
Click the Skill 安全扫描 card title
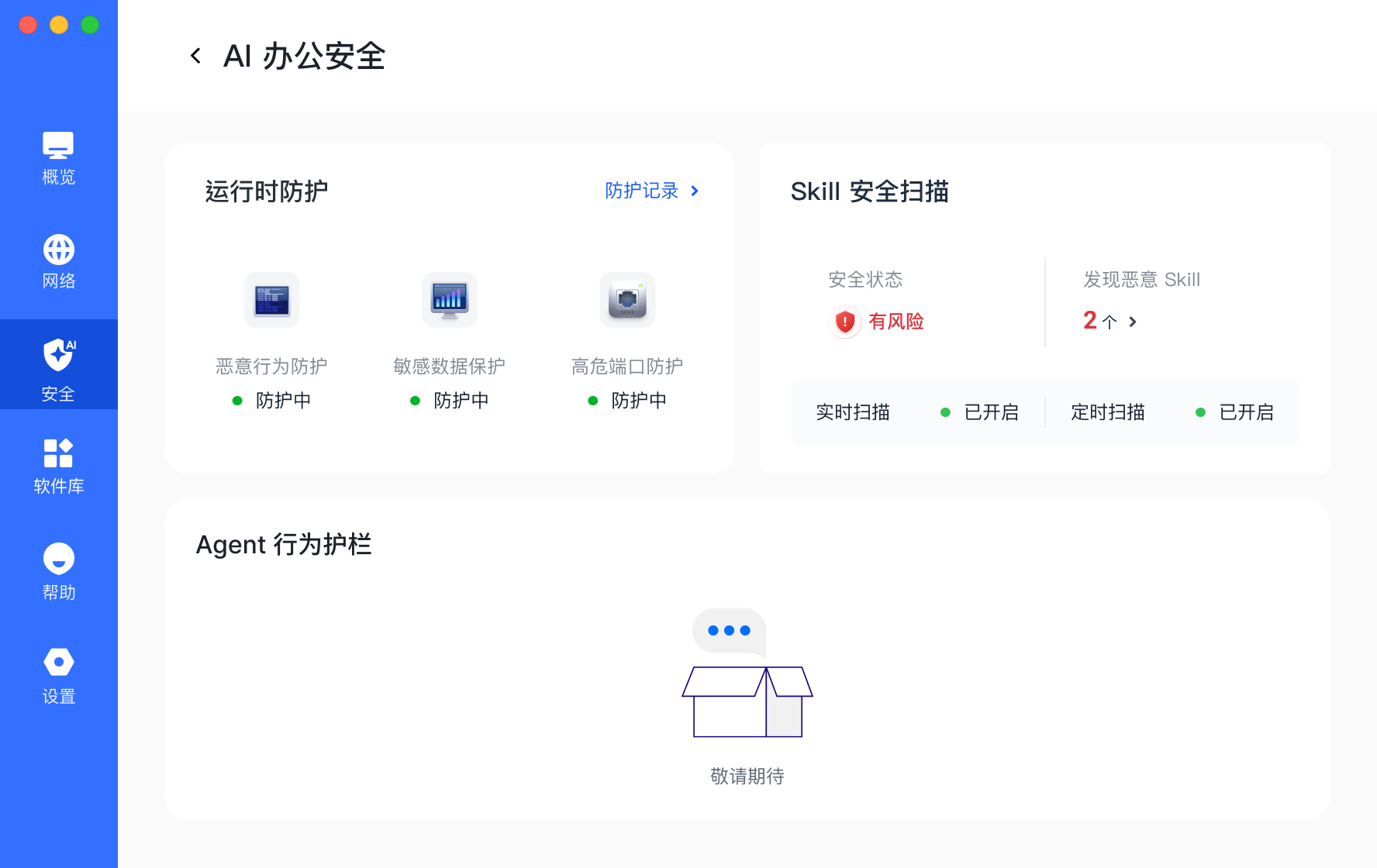coord(870,191)
